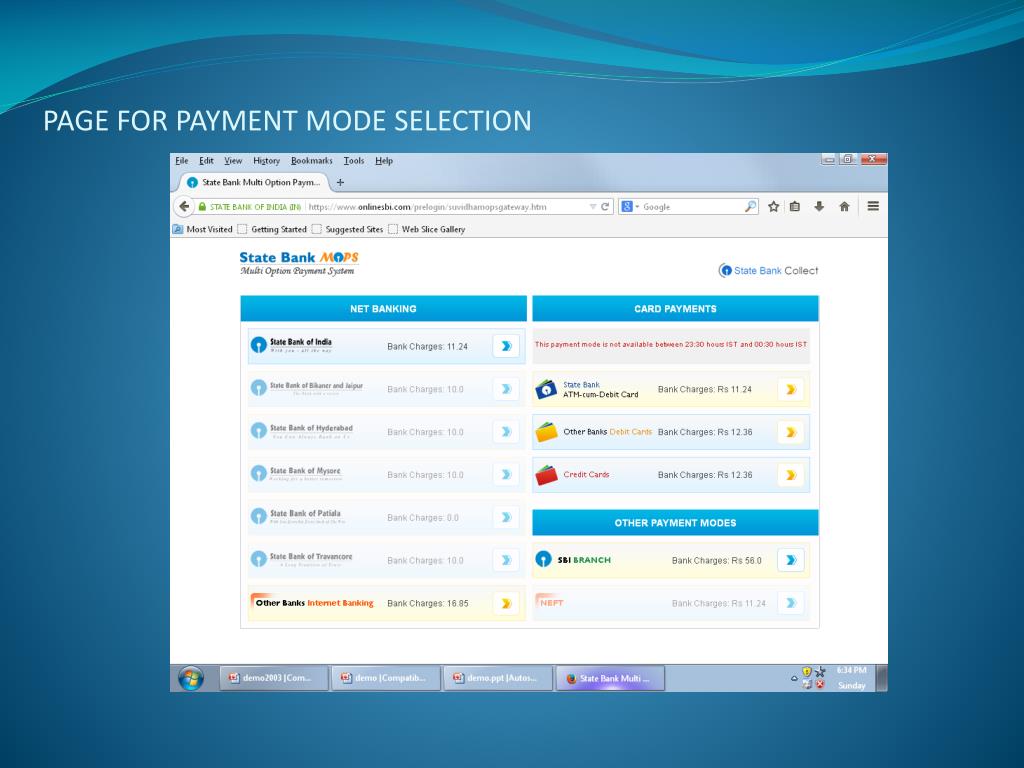Click the arrow button for State Bank of India
The height and width of the screenshot is (768, 1024).
click(x=506, y=346)
